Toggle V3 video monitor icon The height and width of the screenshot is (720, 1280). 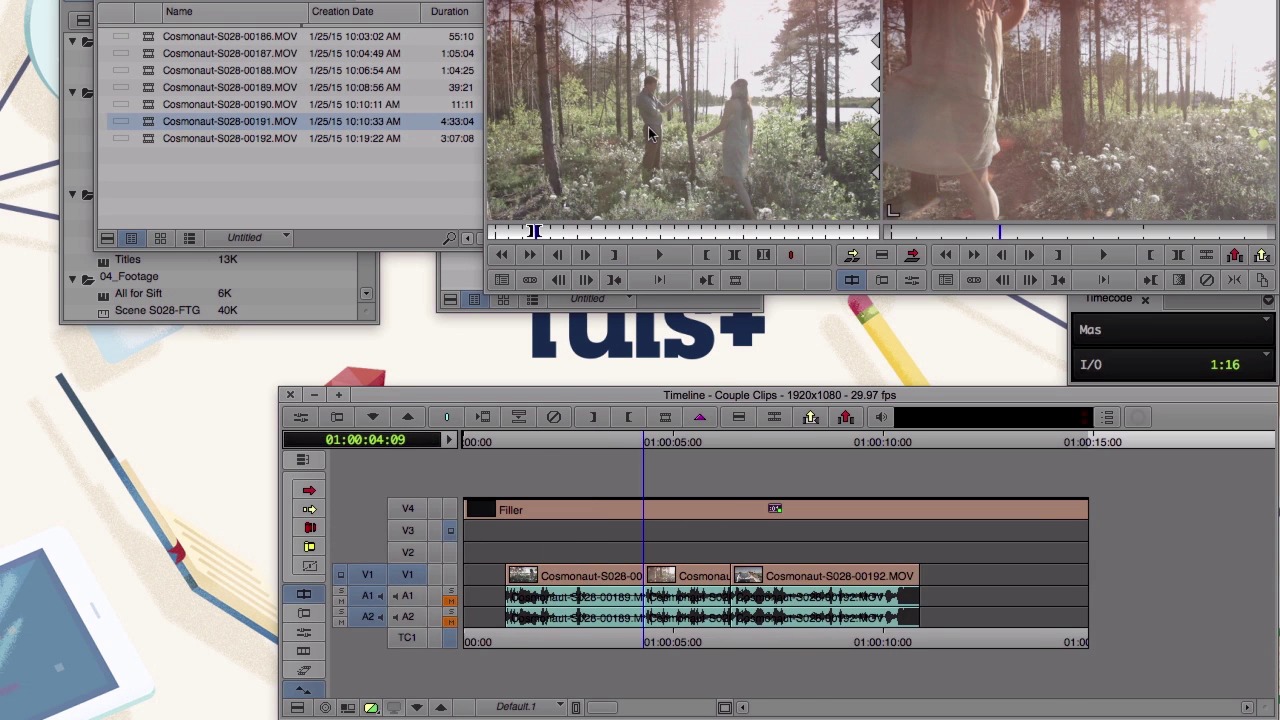pos(451,531)
